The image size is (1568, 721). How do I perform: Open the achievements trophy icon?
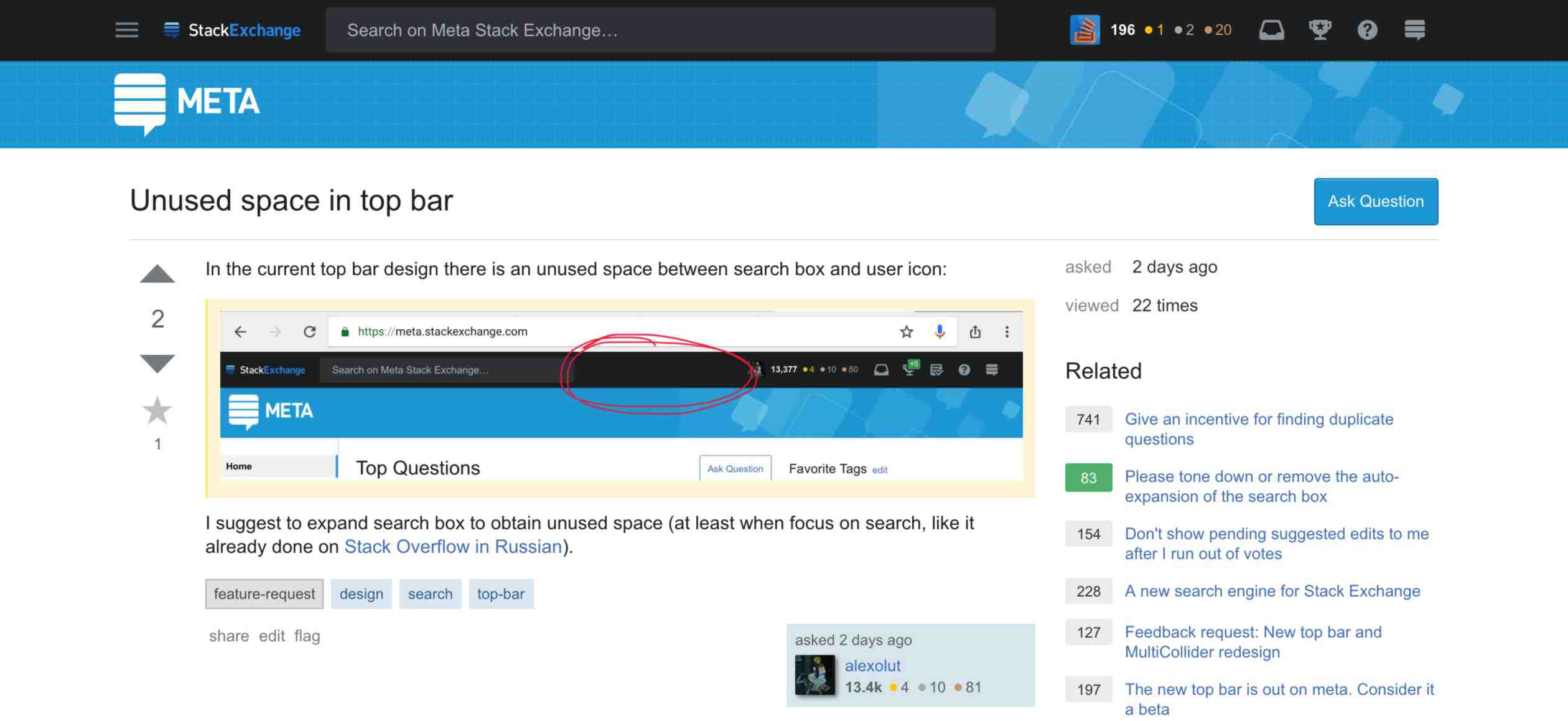[x=1319, y=30]
